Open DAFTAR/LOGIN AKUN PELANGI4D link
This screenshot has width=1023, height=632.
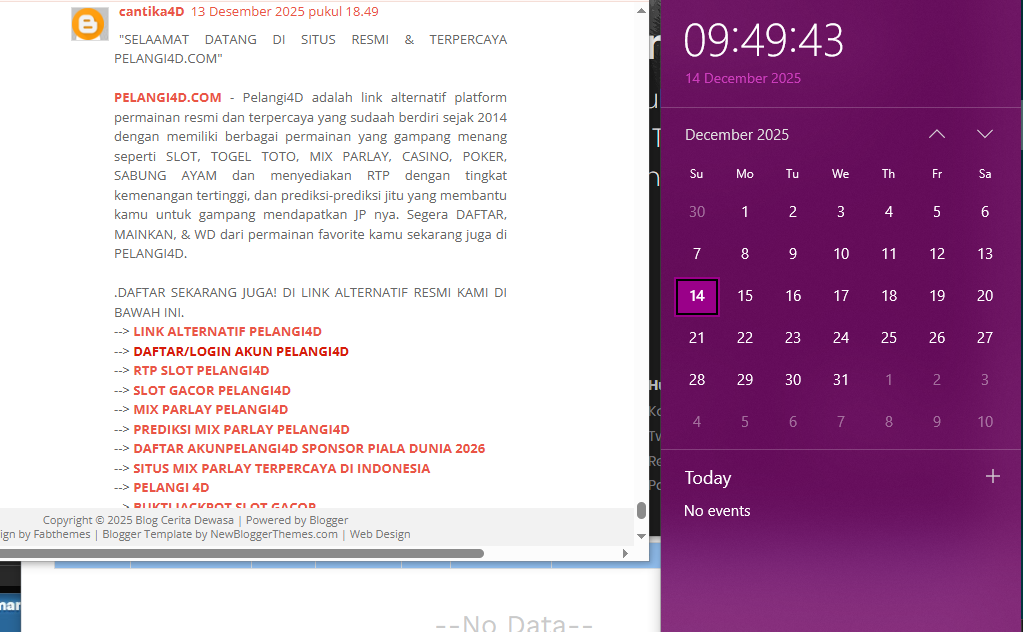coord(241,352)
